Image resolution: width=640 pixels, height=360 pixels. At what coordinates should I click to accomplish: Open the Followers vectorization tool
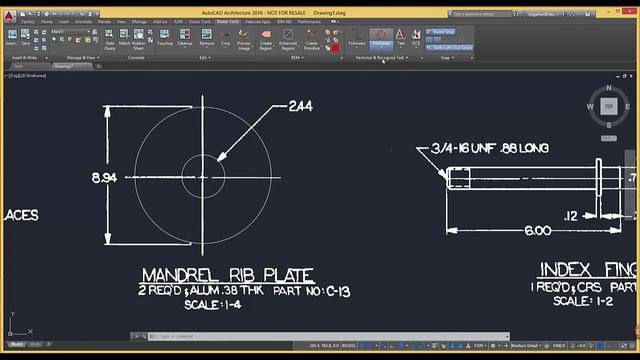[357, 38]
